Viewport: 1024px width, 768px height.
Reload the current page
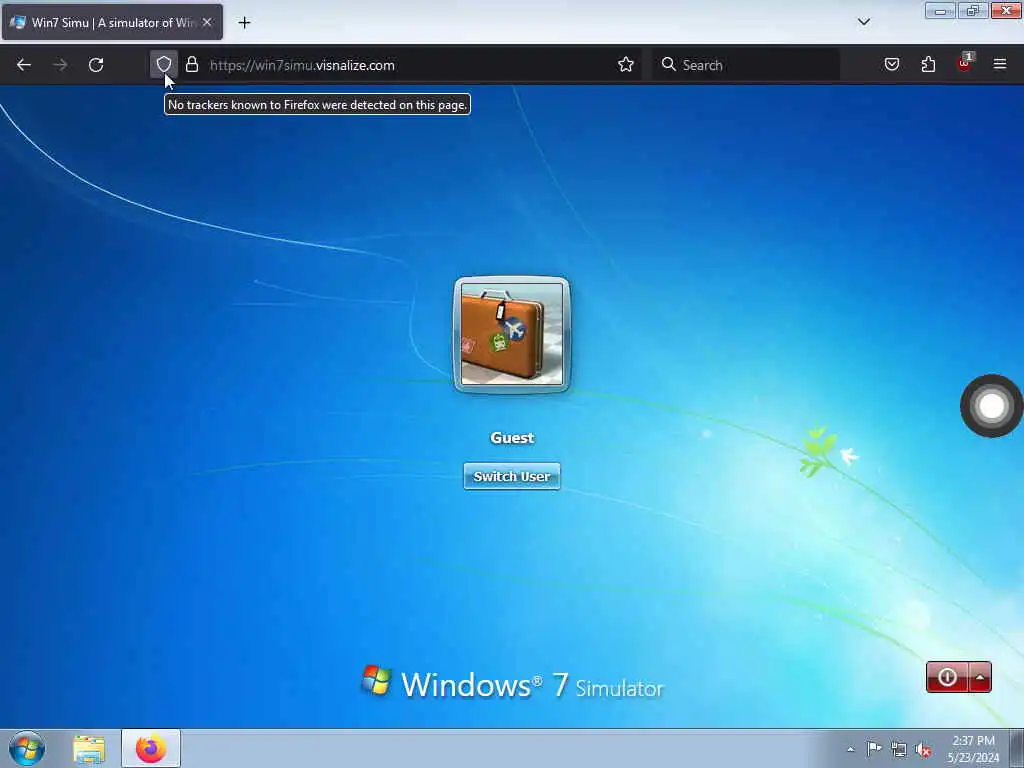point(96,65)
